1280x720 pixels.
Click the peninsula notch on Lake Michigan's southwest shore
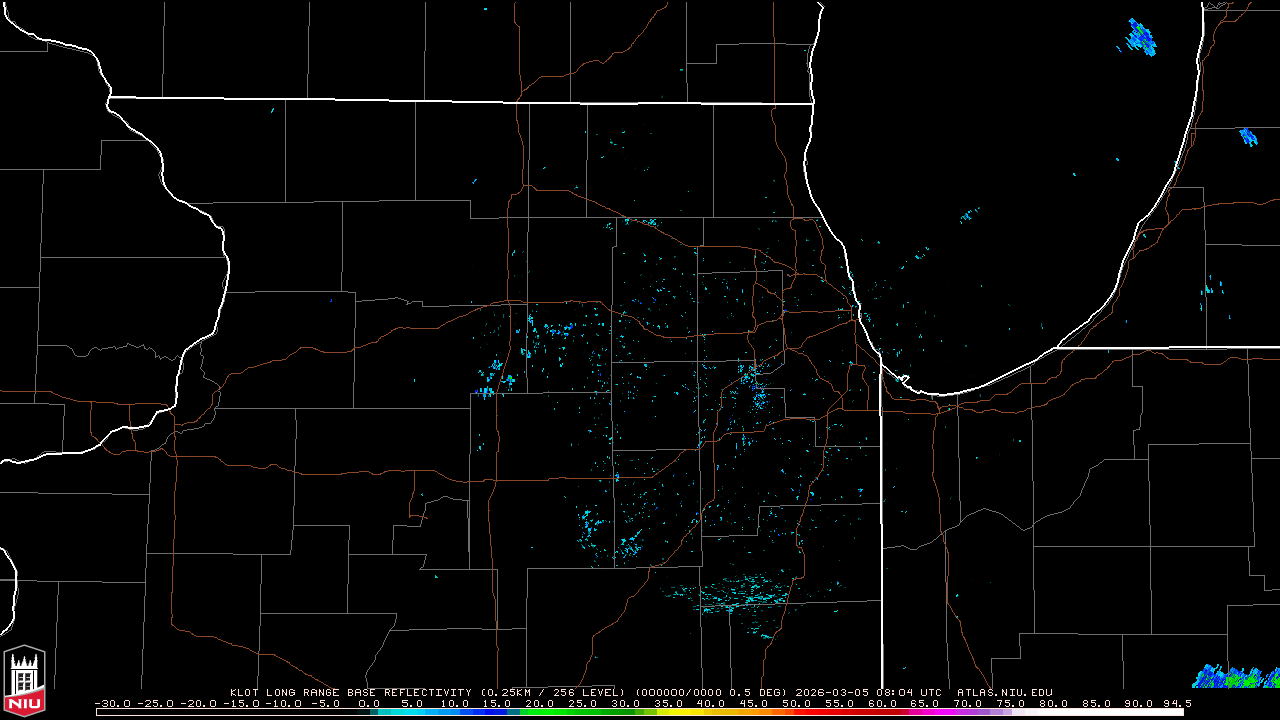pyautogui.click(x=902, y=379)
